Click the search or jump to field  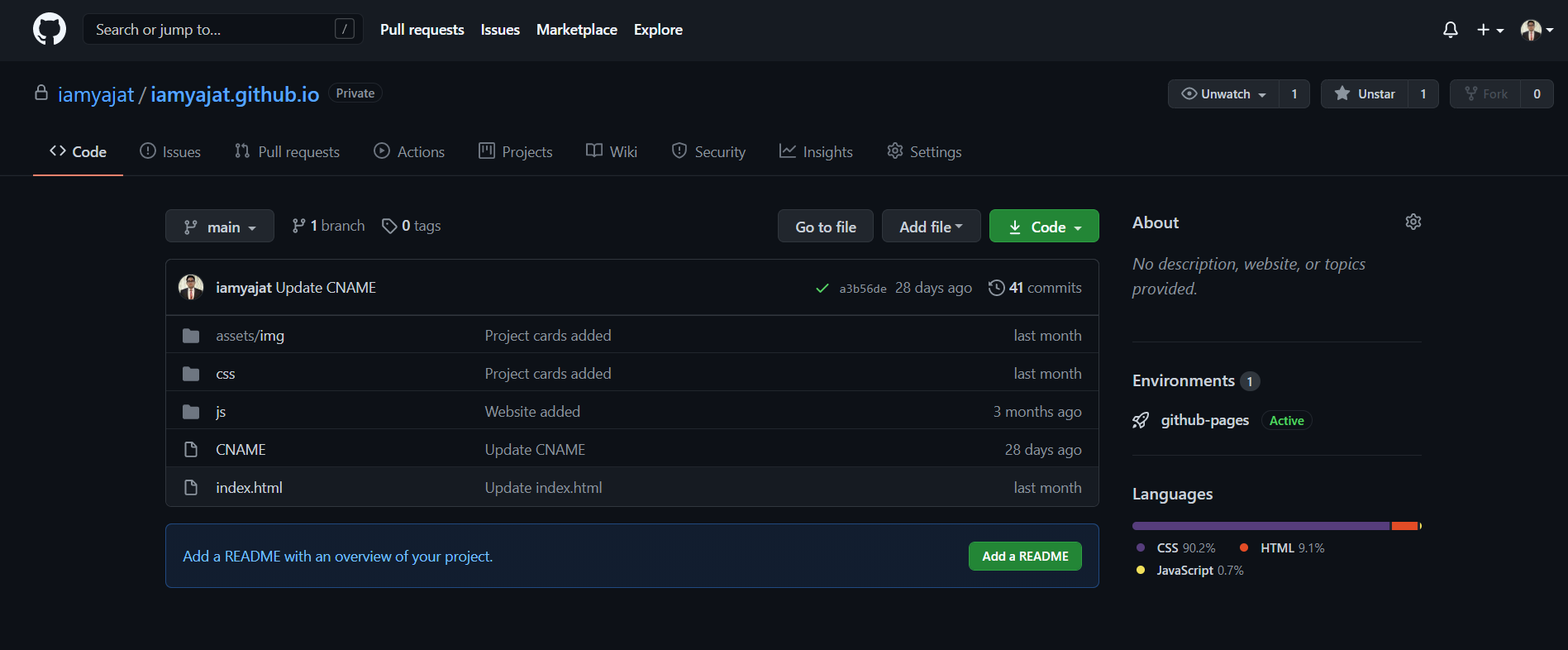(222, 29)
